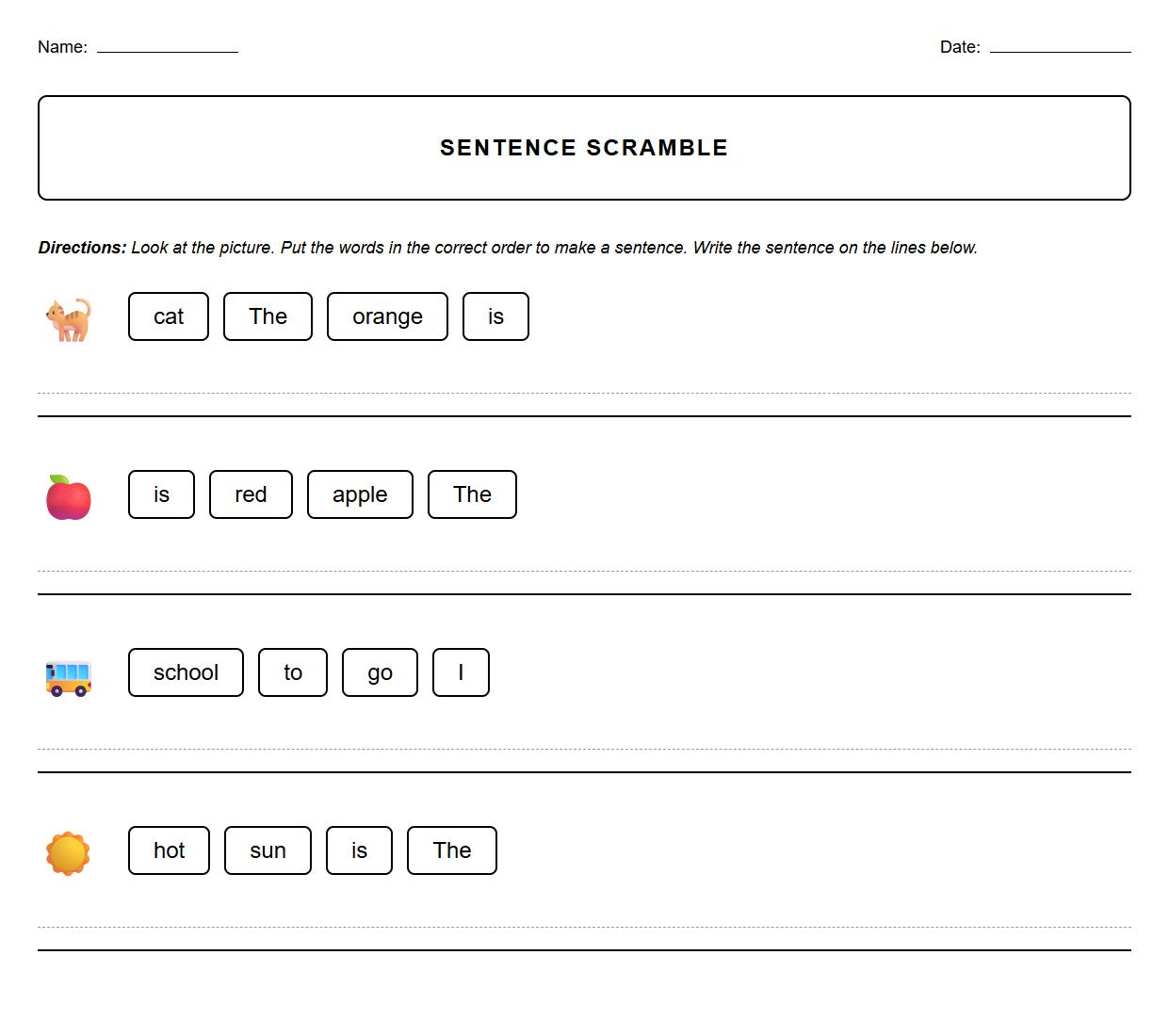Select the word tile 'orange'
This screenshot has width=1169, height=1036.
point(387,316)
